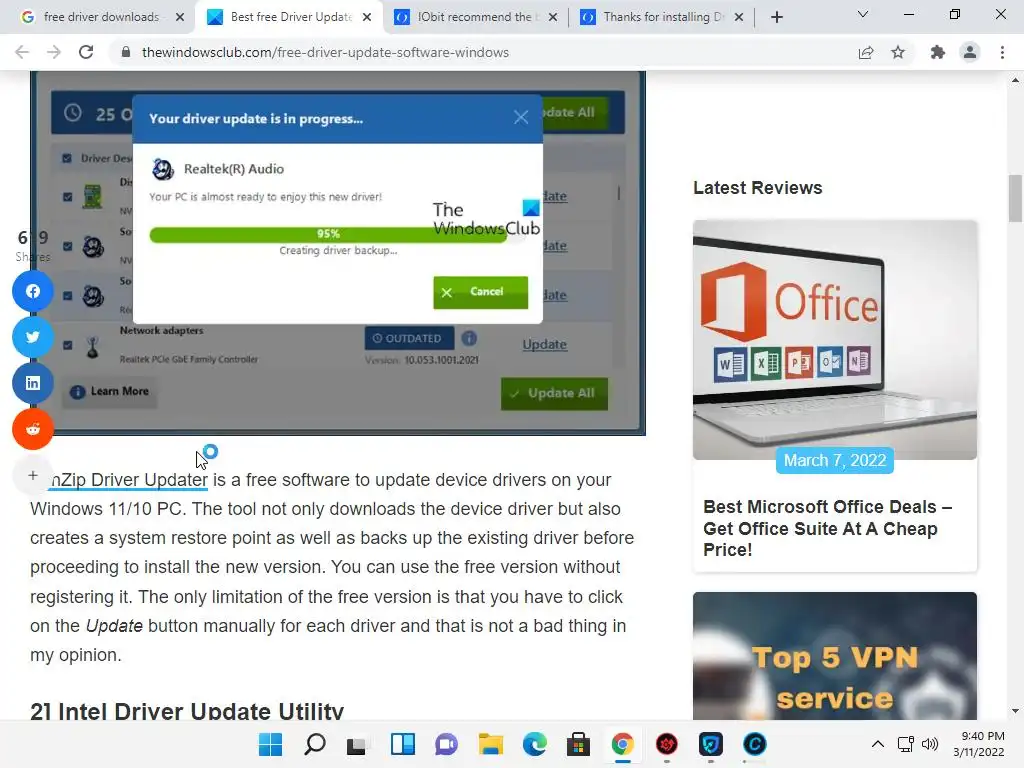This screenshot has width=1024, height=768.
Task: Click the site lock icon
Action: (126, 52)
